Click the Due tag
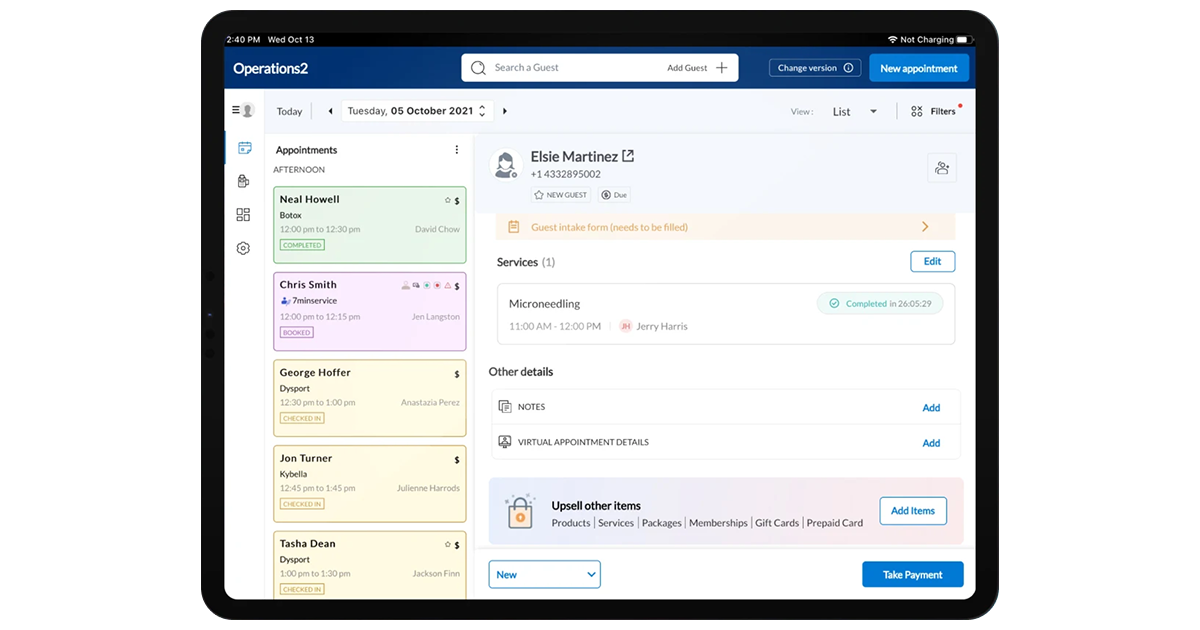Screen dimensions: 1200x630 (x=614, y=195)
